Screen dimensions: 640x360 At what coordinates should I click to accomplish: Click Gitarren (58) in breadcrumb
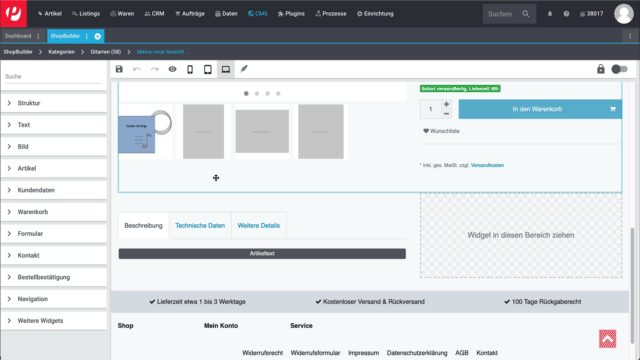click(x=106, y=52)
